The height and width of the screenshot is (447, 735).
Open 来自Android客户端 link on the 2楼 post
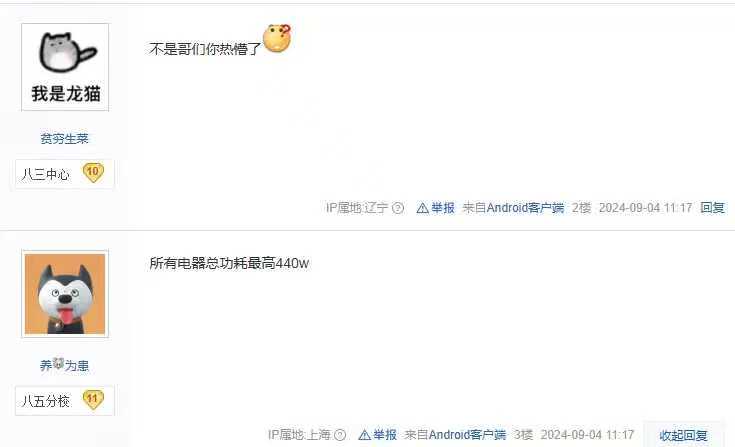pyautogui.click(x=513, y=208)
